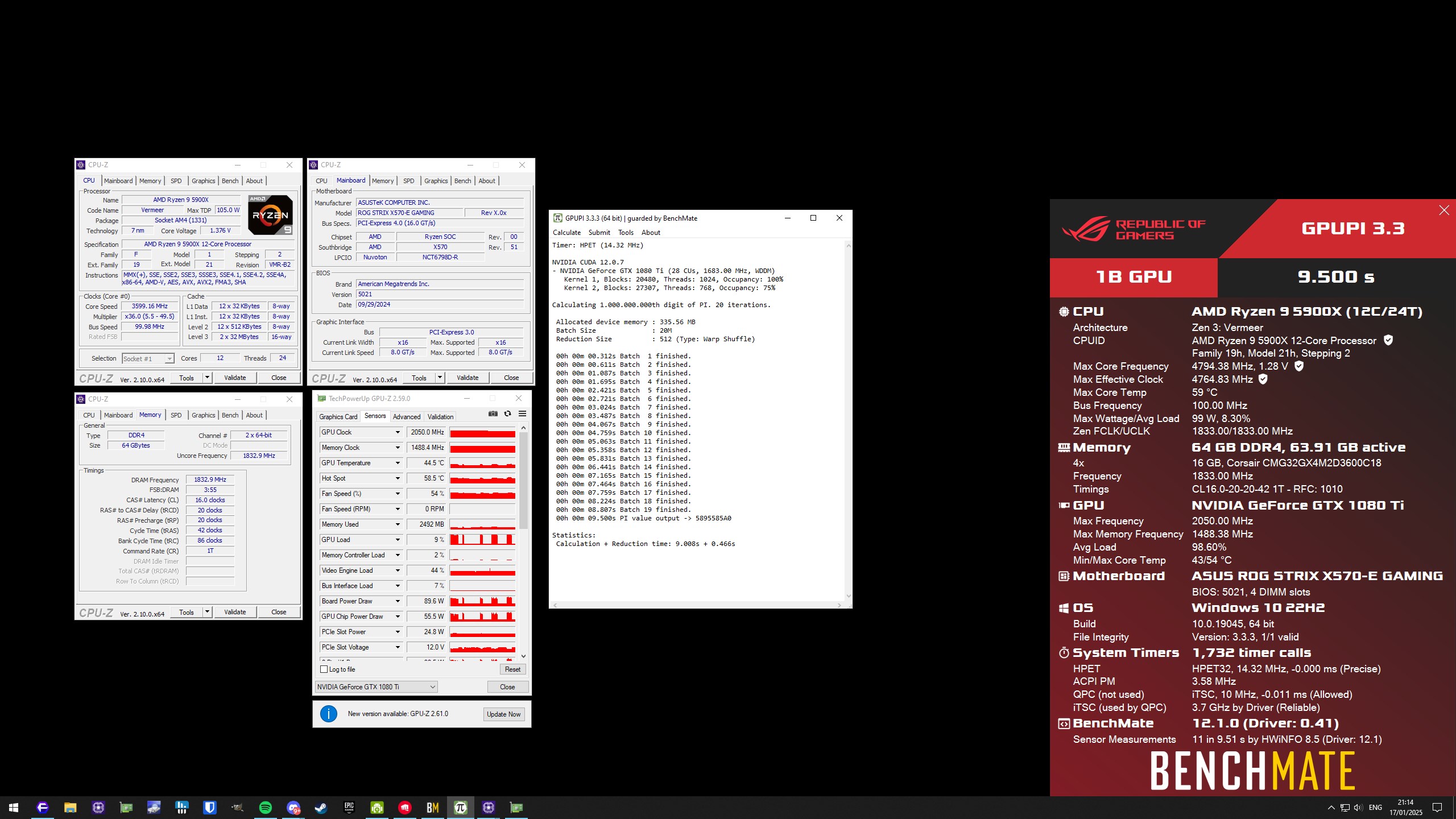This screenshot has height=819, width=1456.
Task: Open File Explorer from the taskbar
Action: pos(70,808)
